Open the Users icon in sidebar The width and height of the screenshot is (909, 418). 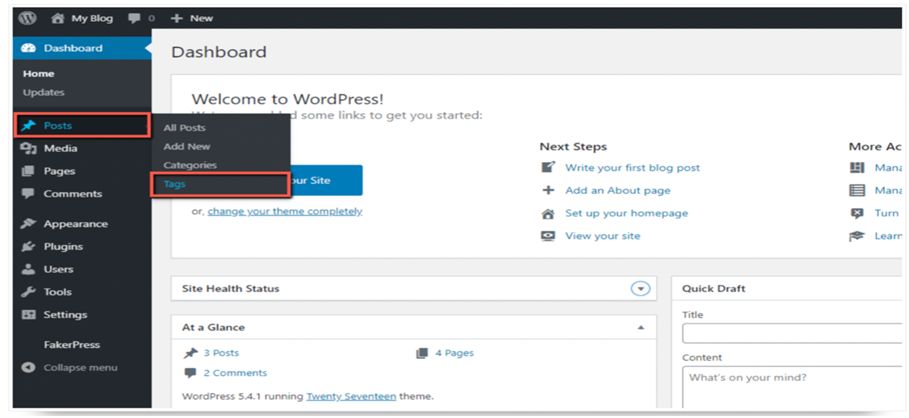(x=28, y=270)
